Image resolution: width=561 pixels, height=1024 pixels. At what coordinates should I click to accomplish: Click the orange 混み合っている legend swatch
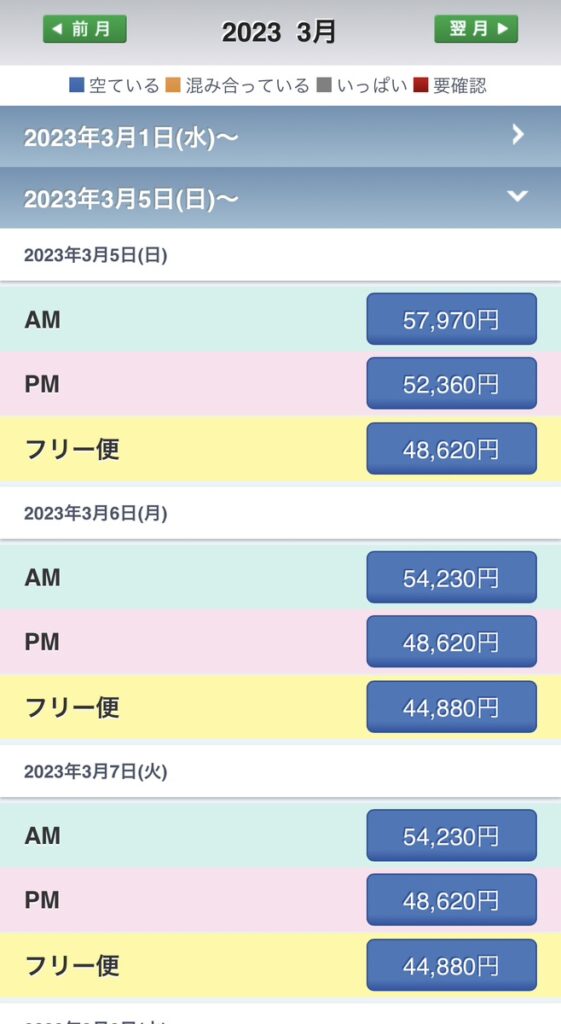pos(172,85)
